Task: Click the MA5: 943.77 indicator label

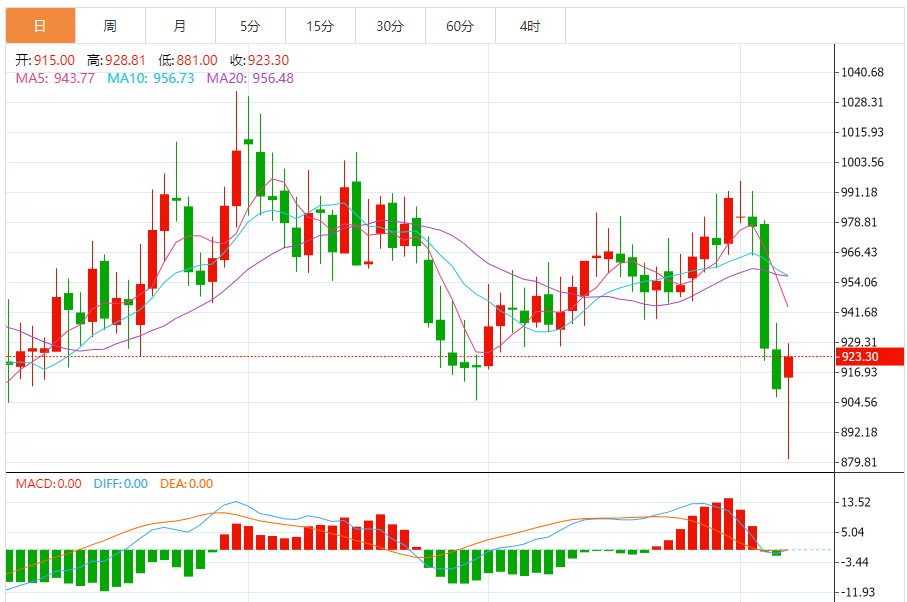Action: point(55,78)
